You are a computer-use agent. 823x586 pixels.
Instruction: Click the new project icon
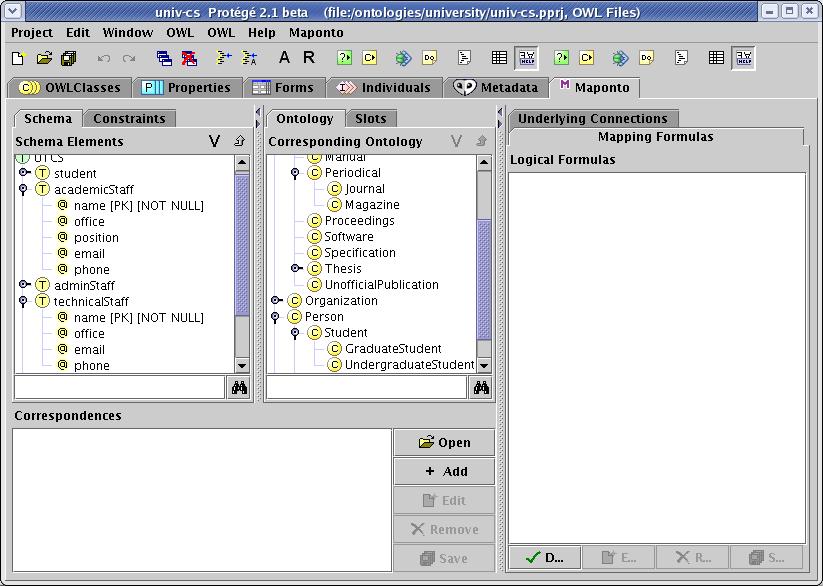pos(18,58)
